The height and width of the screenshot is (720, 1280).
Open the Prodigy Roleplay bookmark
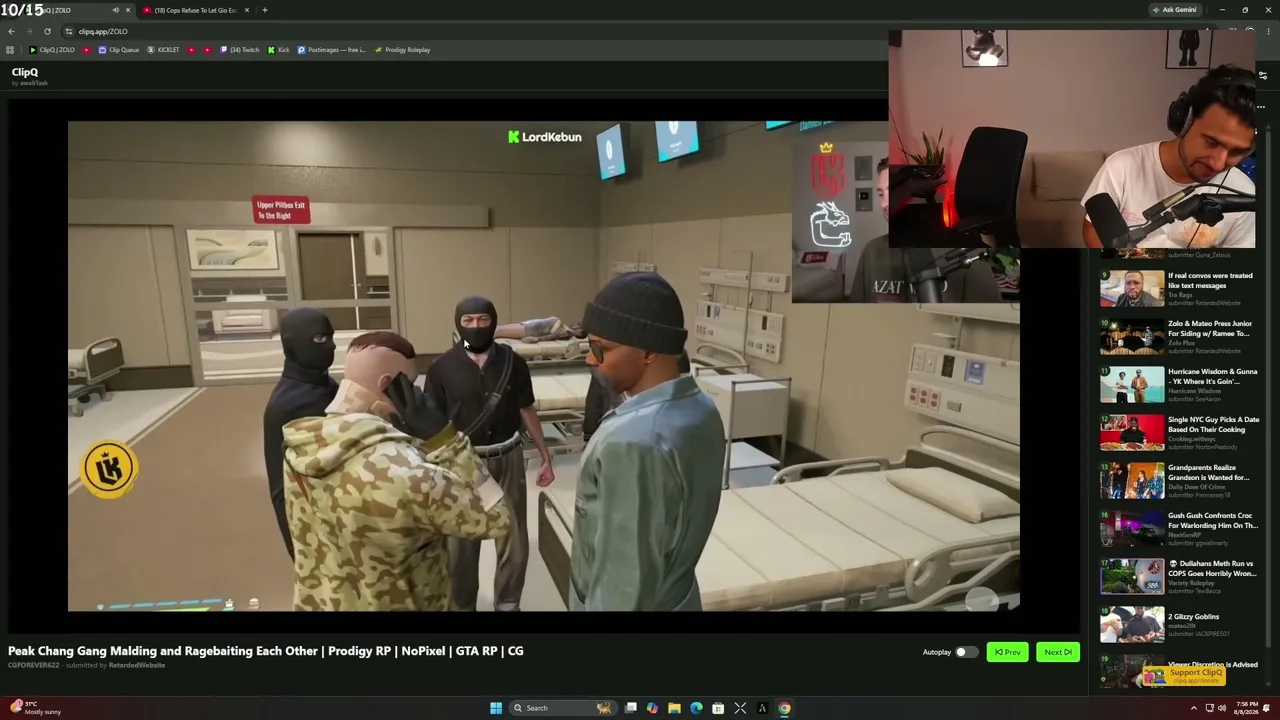click(402, 50)
